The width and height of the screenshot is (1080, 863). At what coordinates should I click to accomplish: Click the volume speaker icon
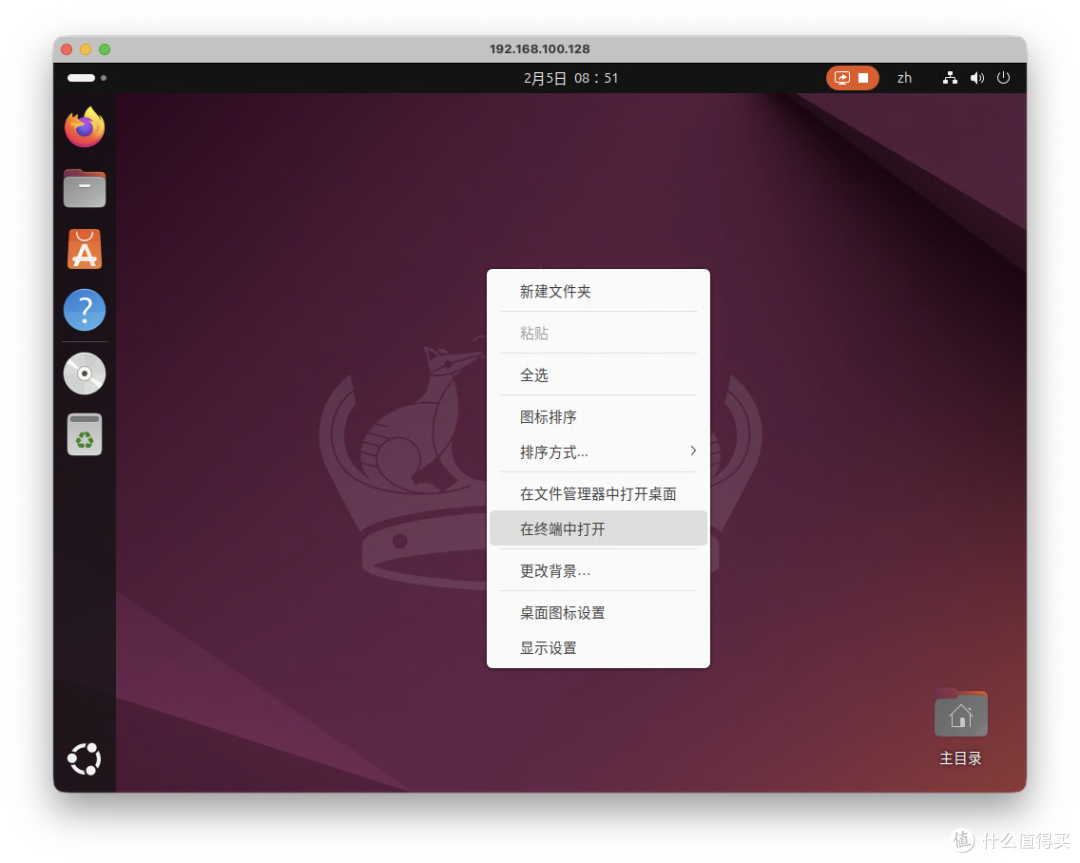tap(977, 78)
